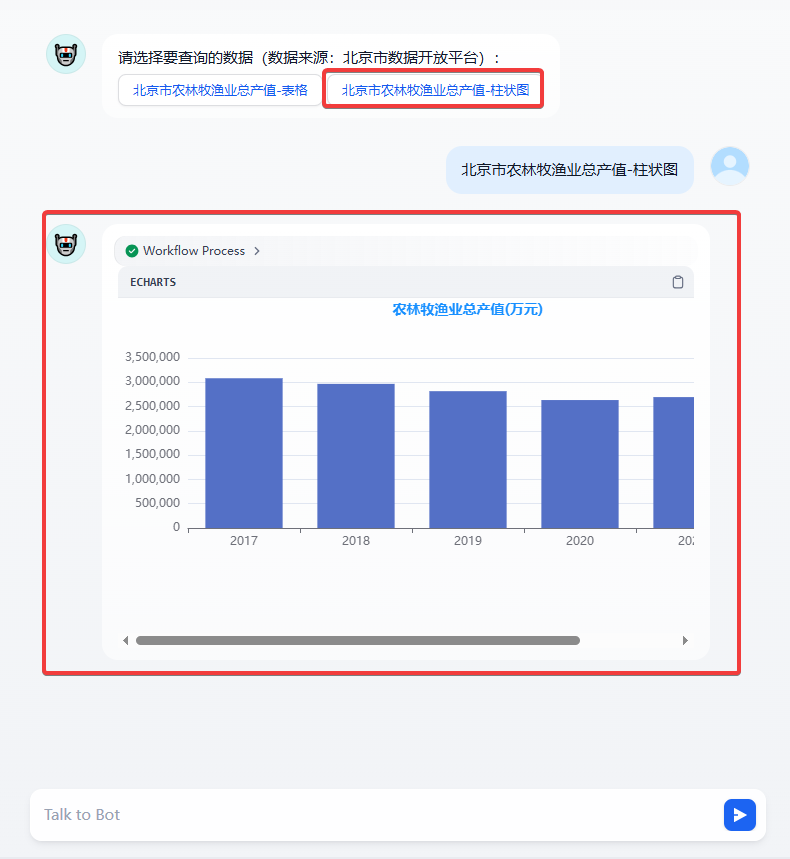The height and width of the screenshot is (859, 790).
Task: Click the Talk to Bot input field
Action: [x=378, y=815]
